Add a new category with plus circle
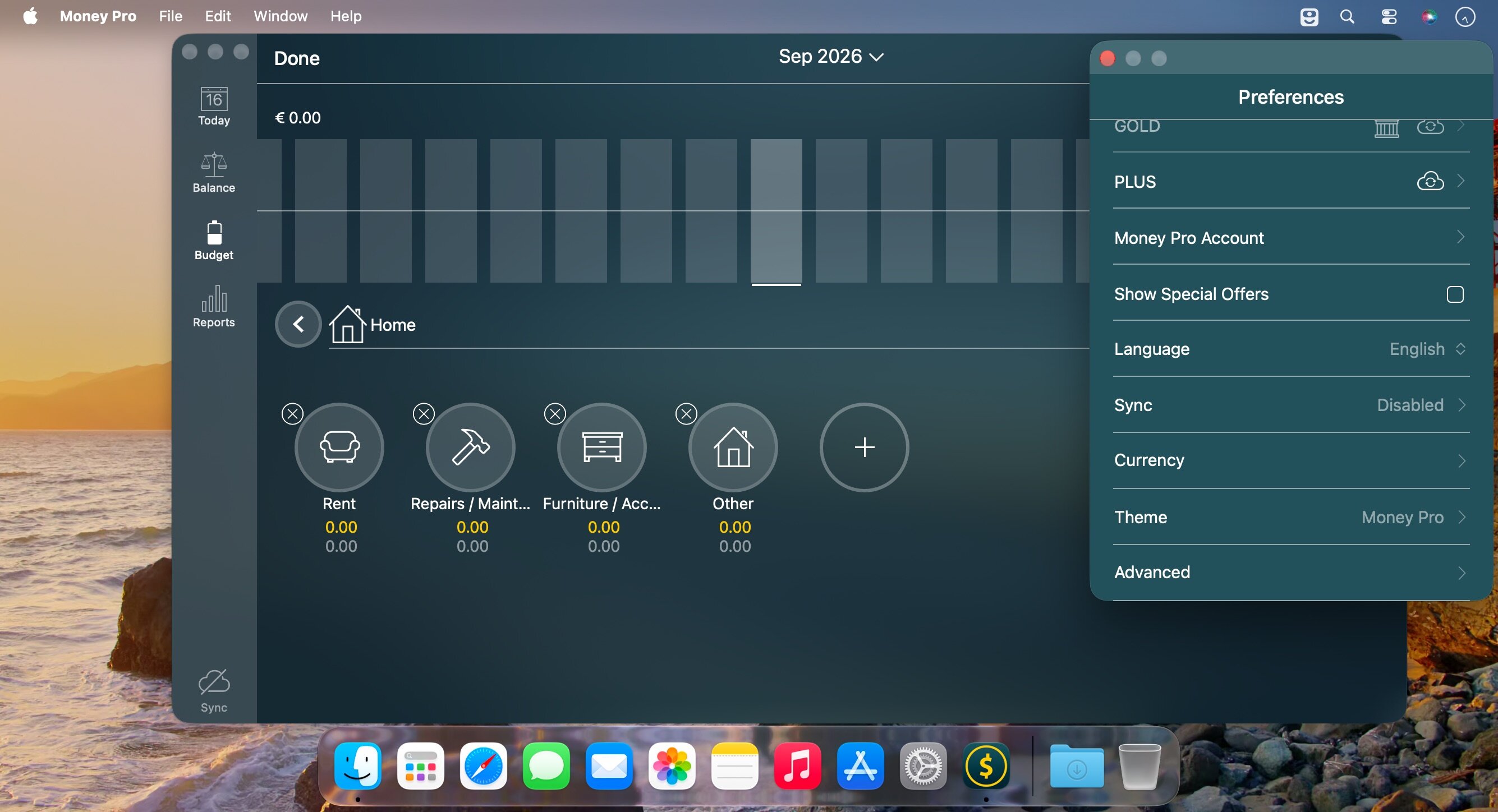1498x812 pixels. click(865, 447)
